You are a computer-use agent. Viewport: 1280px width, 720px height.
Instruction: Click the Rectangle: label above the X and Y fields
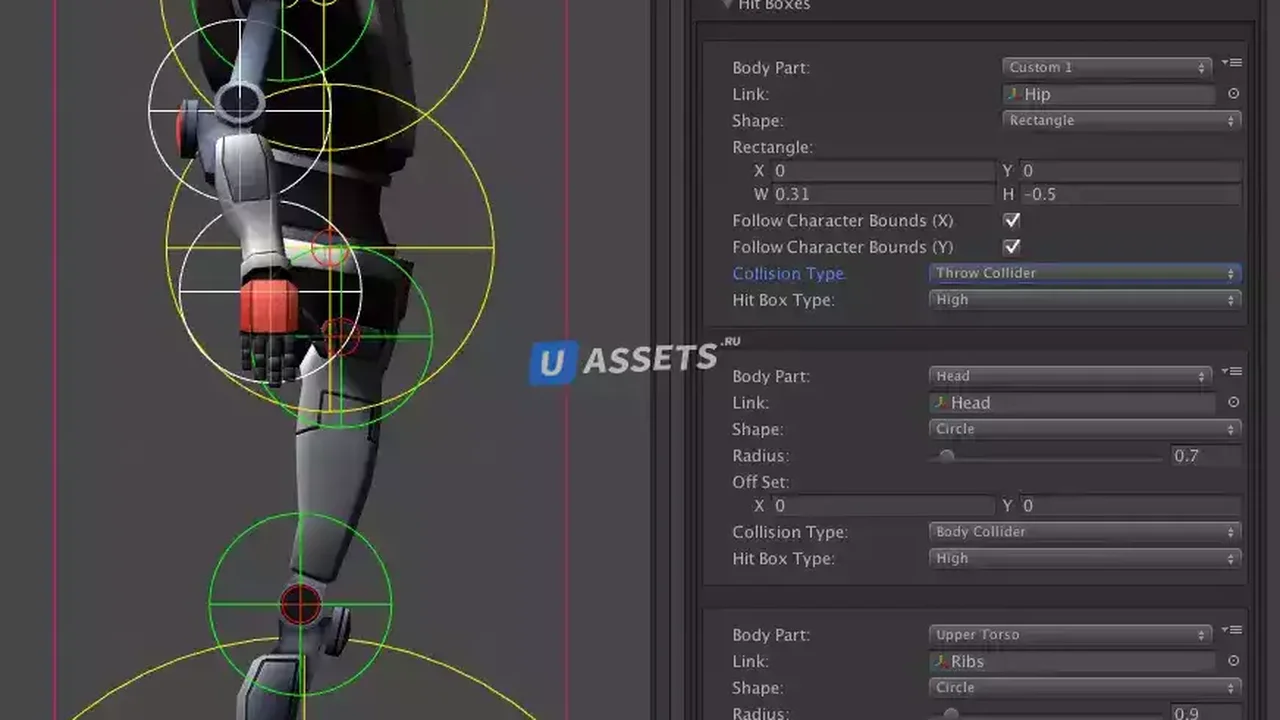click(x=772, y=147)
